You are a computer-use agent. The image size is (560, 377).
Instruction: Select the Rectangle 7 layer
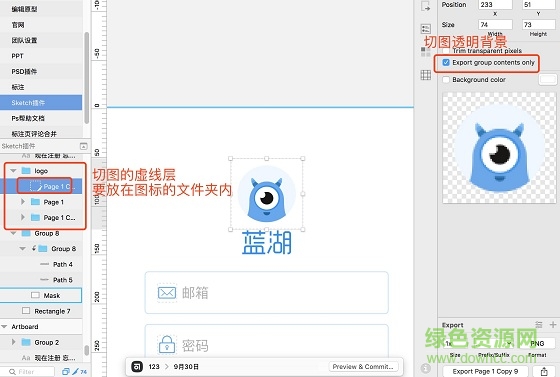tap(41, 311)
